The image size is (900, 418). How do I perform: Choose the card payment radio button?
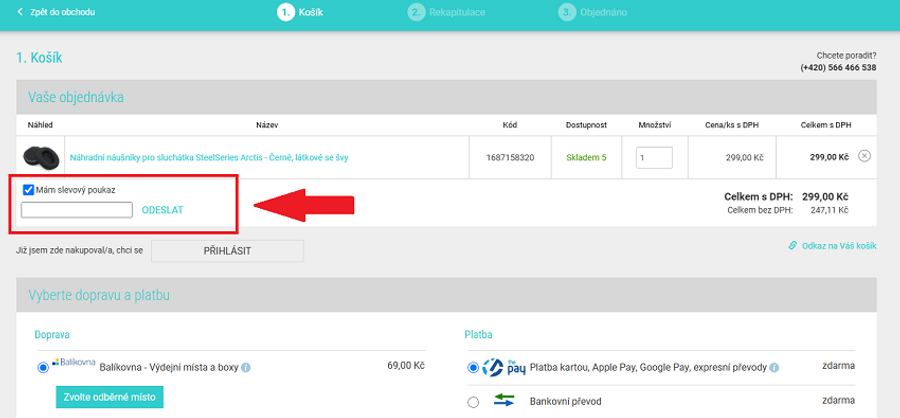(474, 368)
